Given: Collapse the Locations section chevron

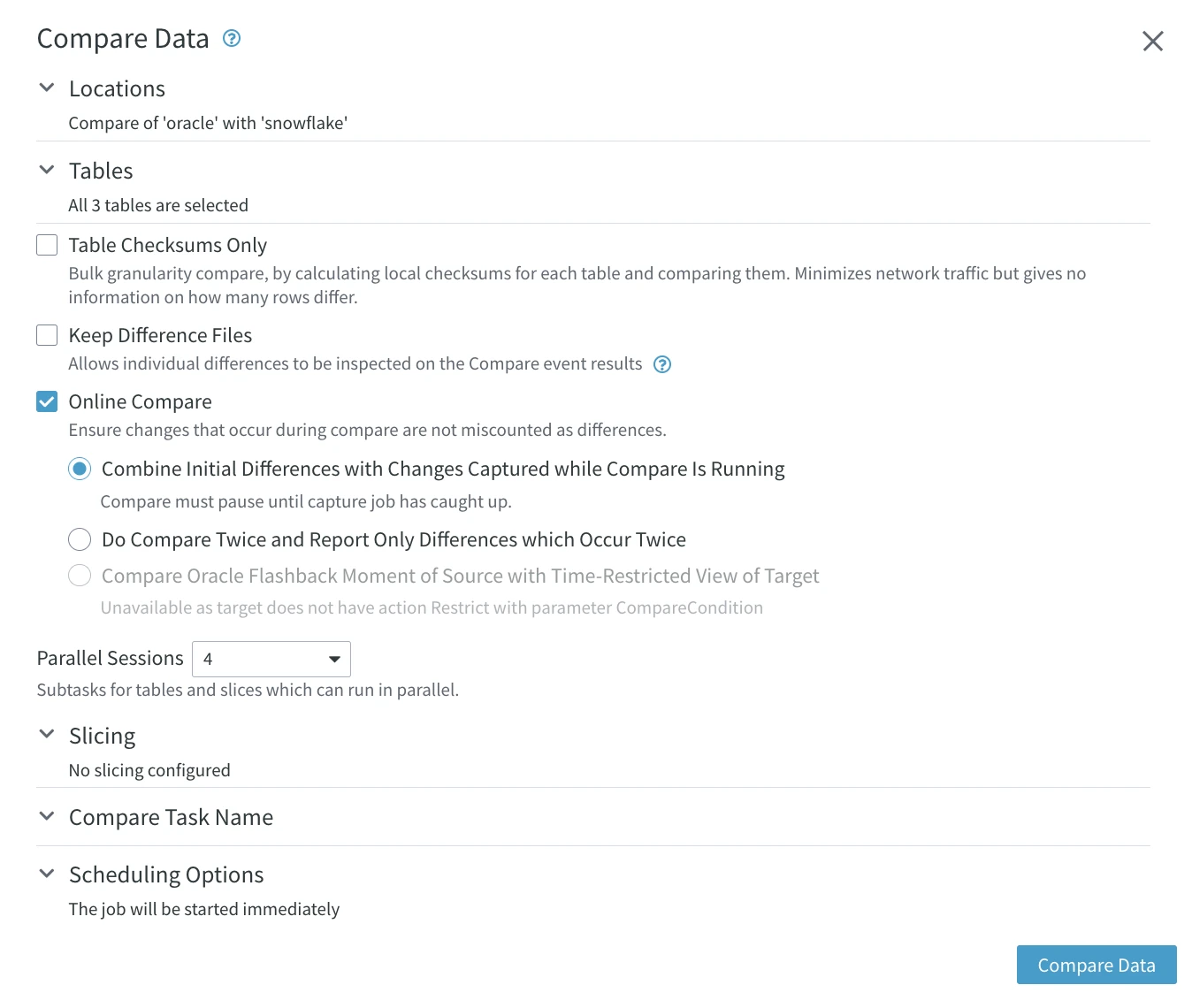Looking at the screenshot, I should tap(47, 88).
